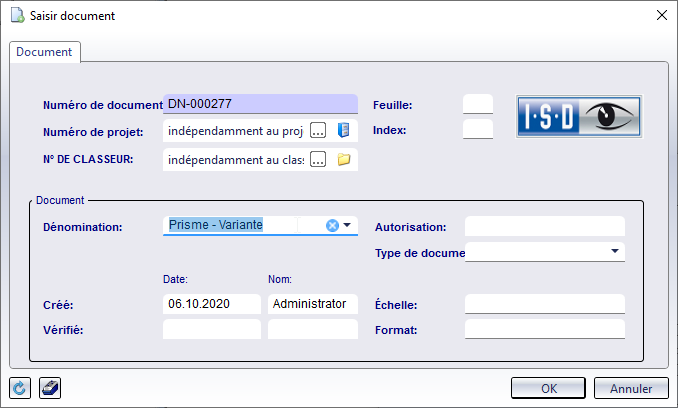Open browse button for Numéro de projet
Screen dimensions: 678x408
point(318,130)
